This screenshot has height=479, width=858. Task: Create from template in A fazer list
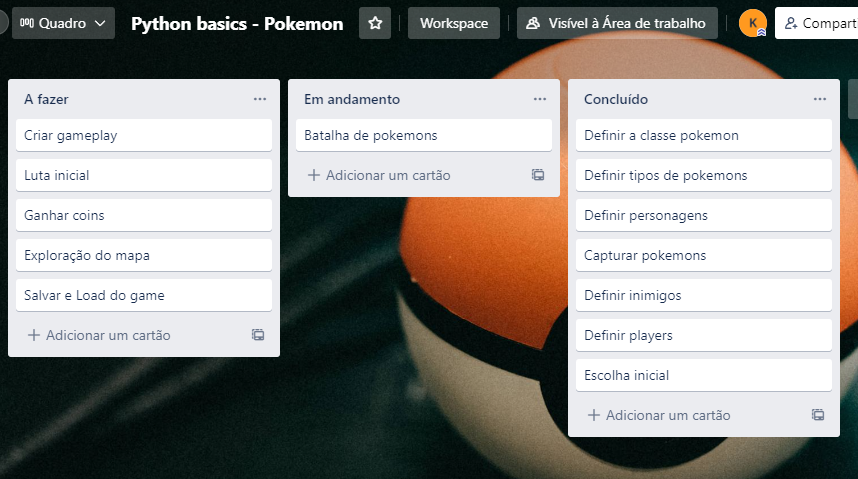click(258, 335)
